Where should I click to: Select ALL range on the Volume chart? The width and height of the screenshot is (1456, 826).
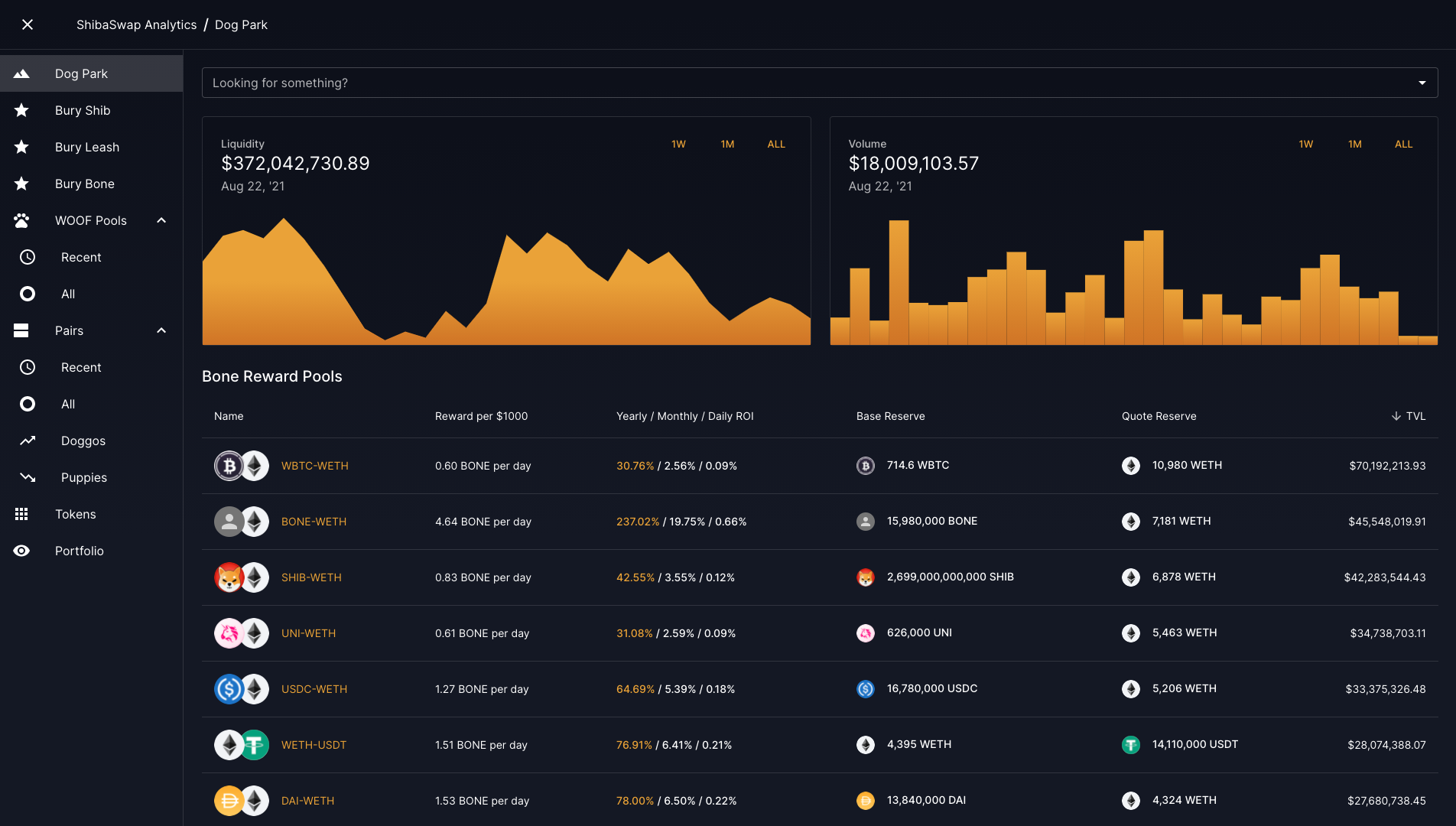coord(1404,144)
